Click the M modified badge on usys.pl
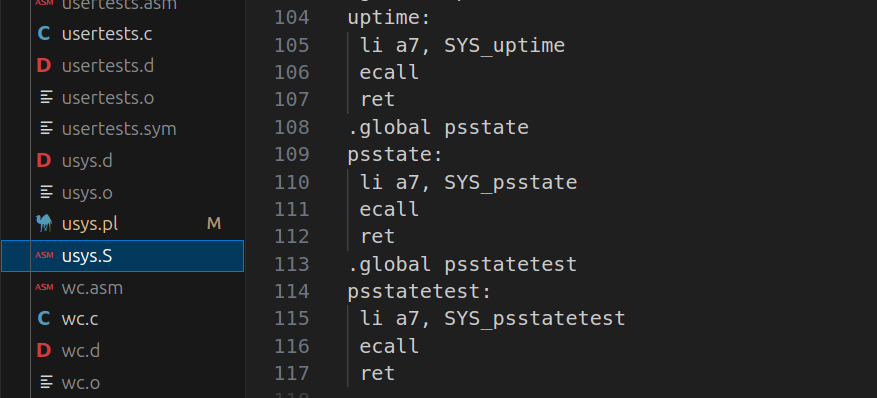Viewport: 877px width, 398px height. 214,224
